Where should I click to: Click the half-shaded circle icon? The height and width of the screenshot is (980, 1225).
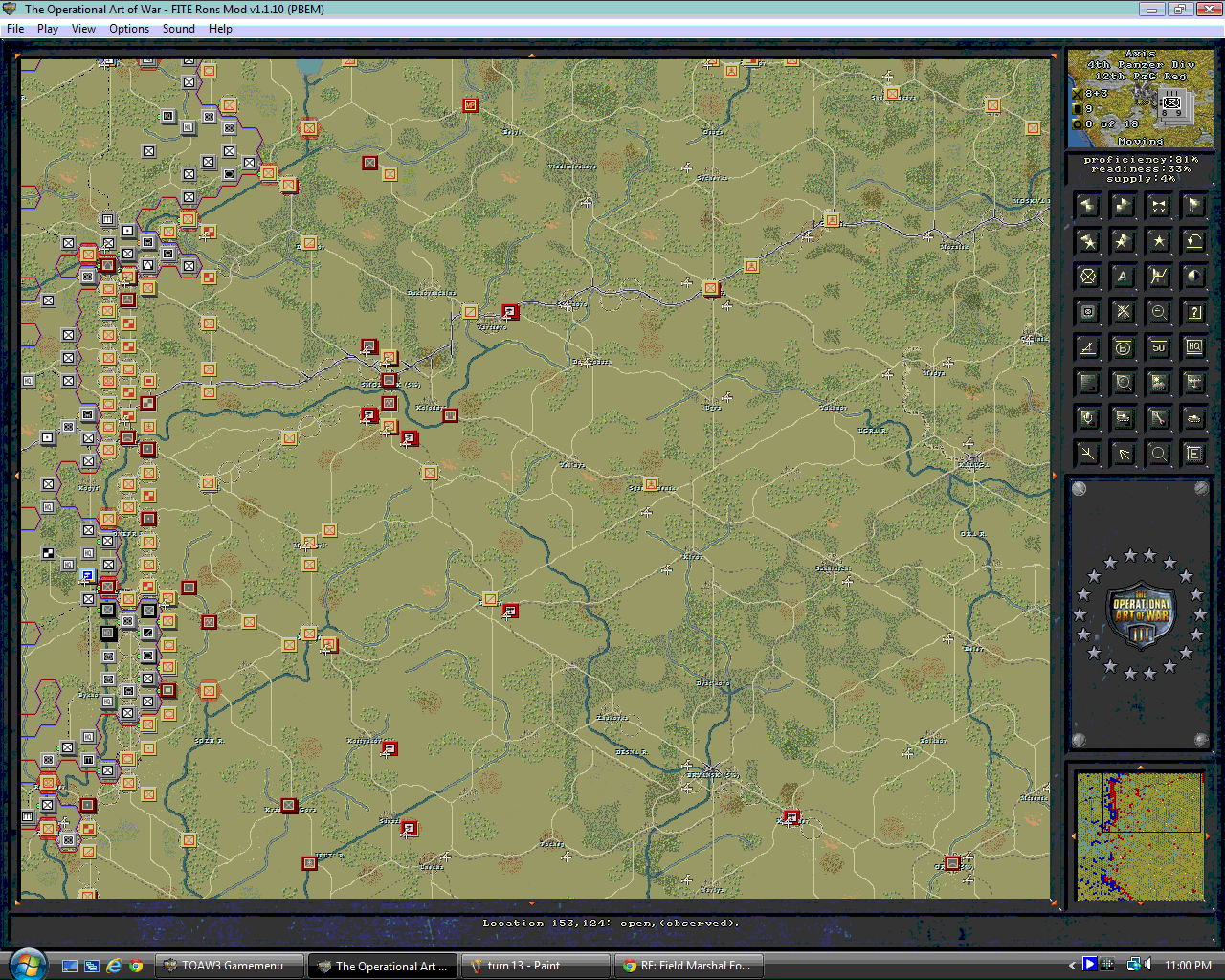coord(1194,277)
